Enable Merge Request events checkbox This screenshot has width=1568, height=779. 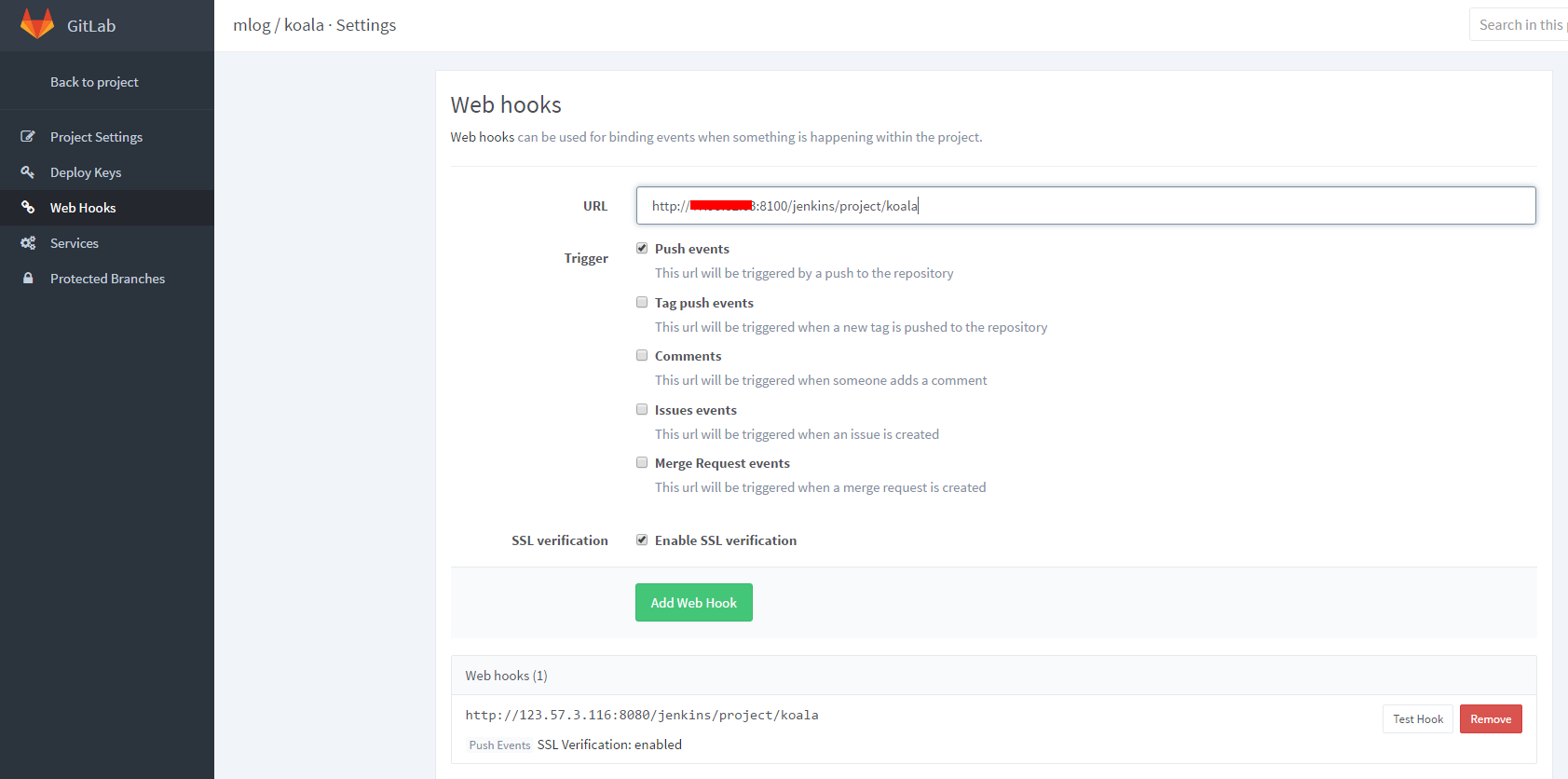(x=642, y=462)
